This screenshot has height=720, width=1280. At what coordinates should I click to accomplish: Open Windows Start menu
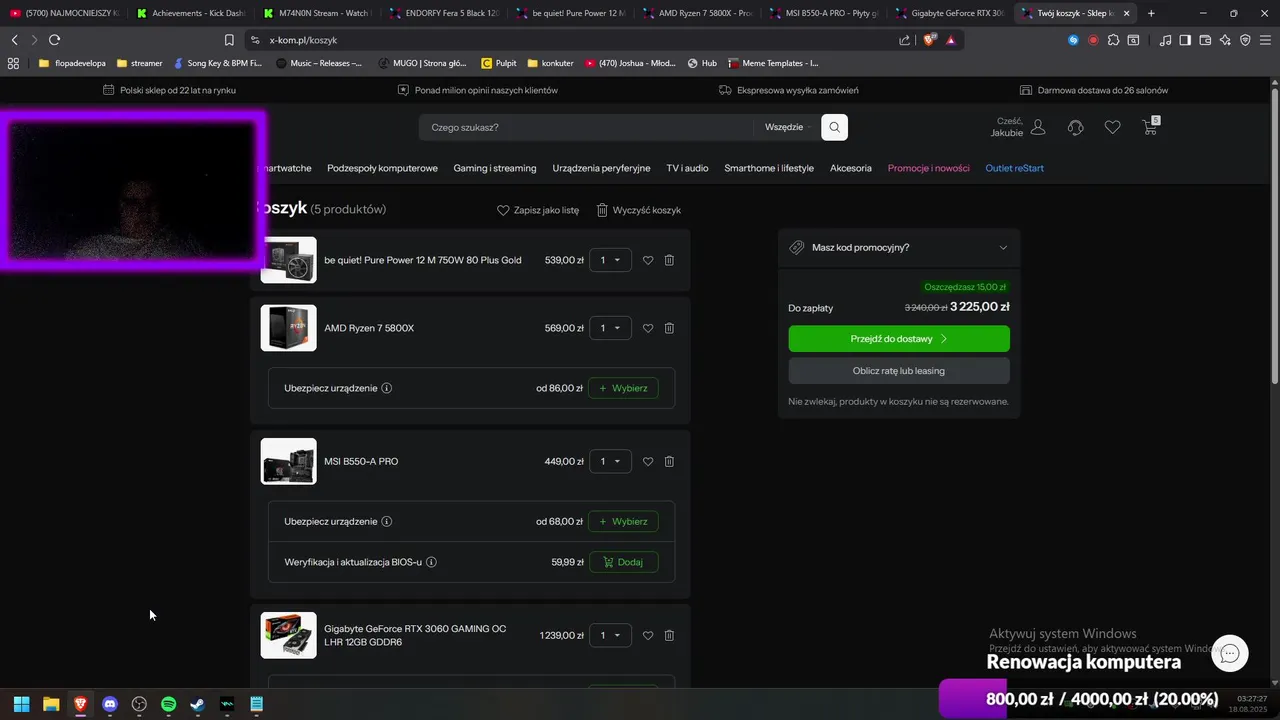[x=21, y=704]
